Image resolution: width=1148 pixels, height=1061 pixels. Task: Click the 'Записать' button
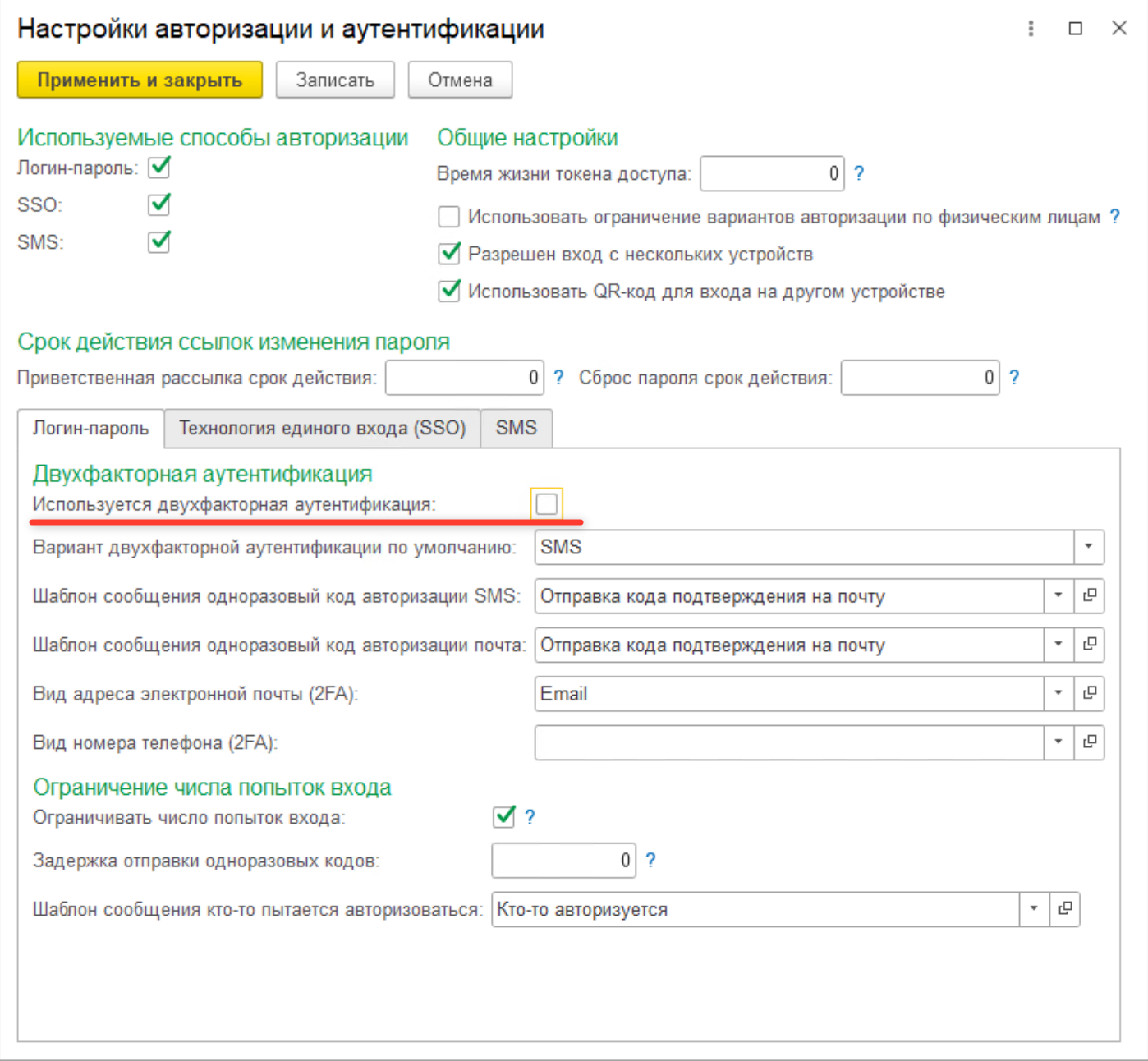click(x=335, y=80)
